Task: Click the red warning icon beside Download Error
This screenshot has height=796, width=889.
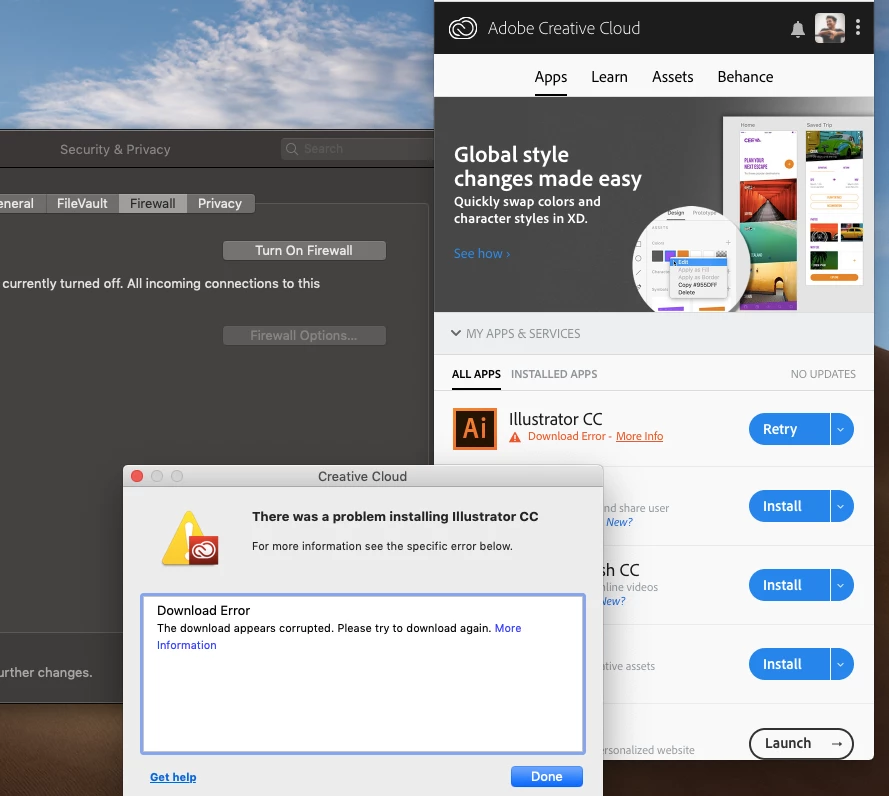Action: point(514,437)
